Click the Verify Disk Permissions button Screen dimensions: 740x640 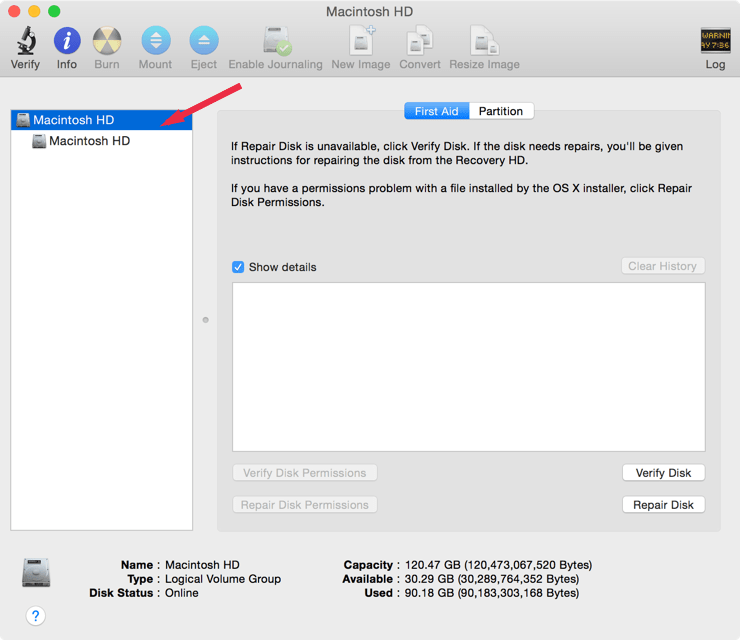(304, 472)
